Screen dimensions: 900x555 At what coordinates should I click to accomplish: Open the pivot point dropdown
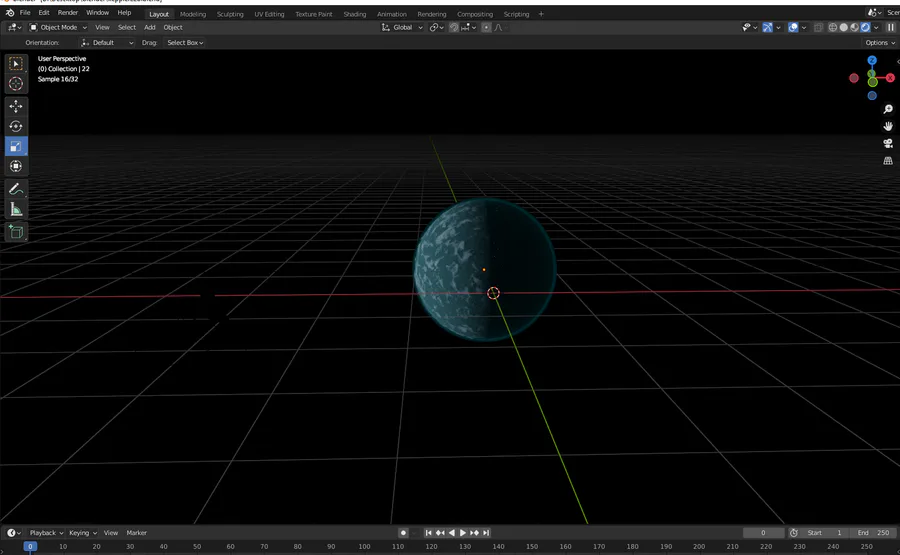click(436, 27)
